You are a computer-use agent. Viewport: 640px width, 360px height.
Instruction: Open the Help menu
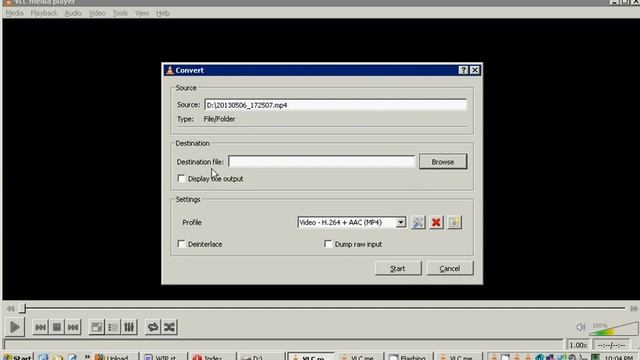163,13
